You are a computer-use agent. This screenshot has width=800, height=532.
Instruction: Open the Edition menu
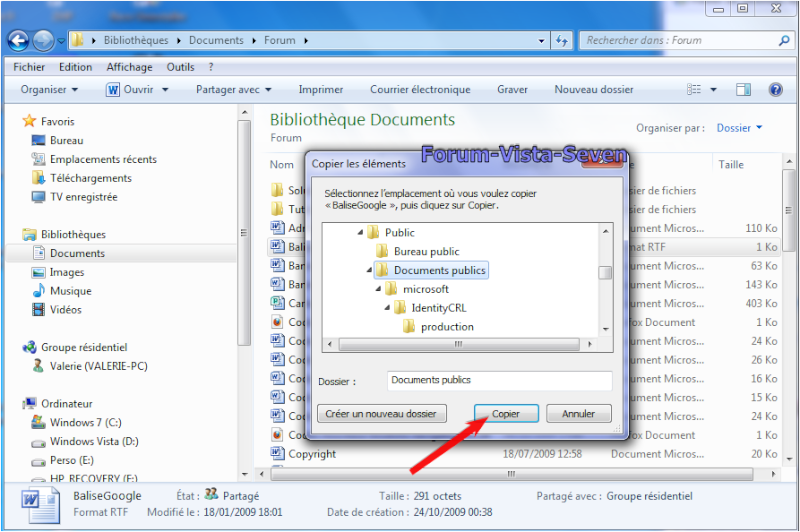coord(76,67)
